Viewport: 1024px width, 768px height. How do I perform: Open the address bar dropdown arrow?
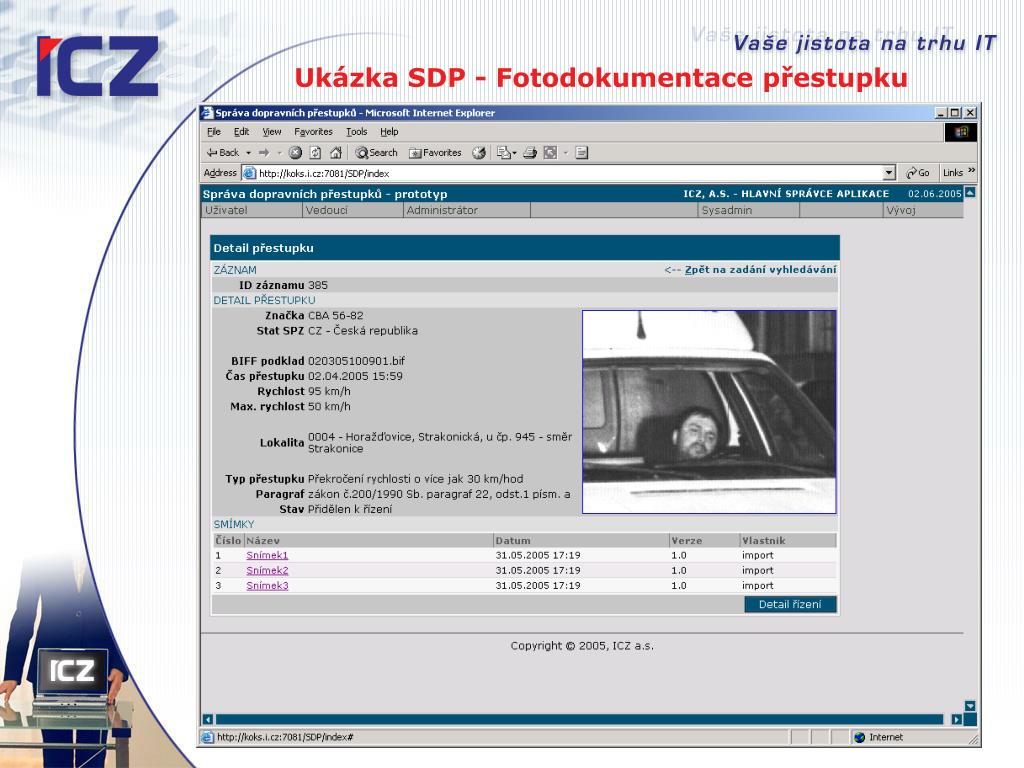point(889,173)
